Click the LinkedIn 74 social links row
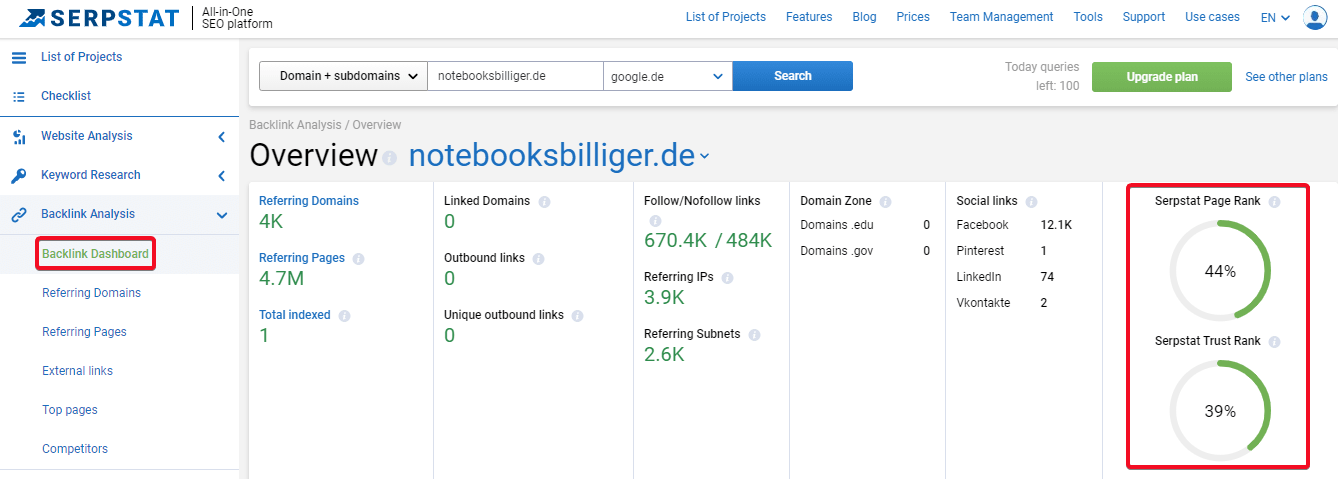 (1005, 277)
